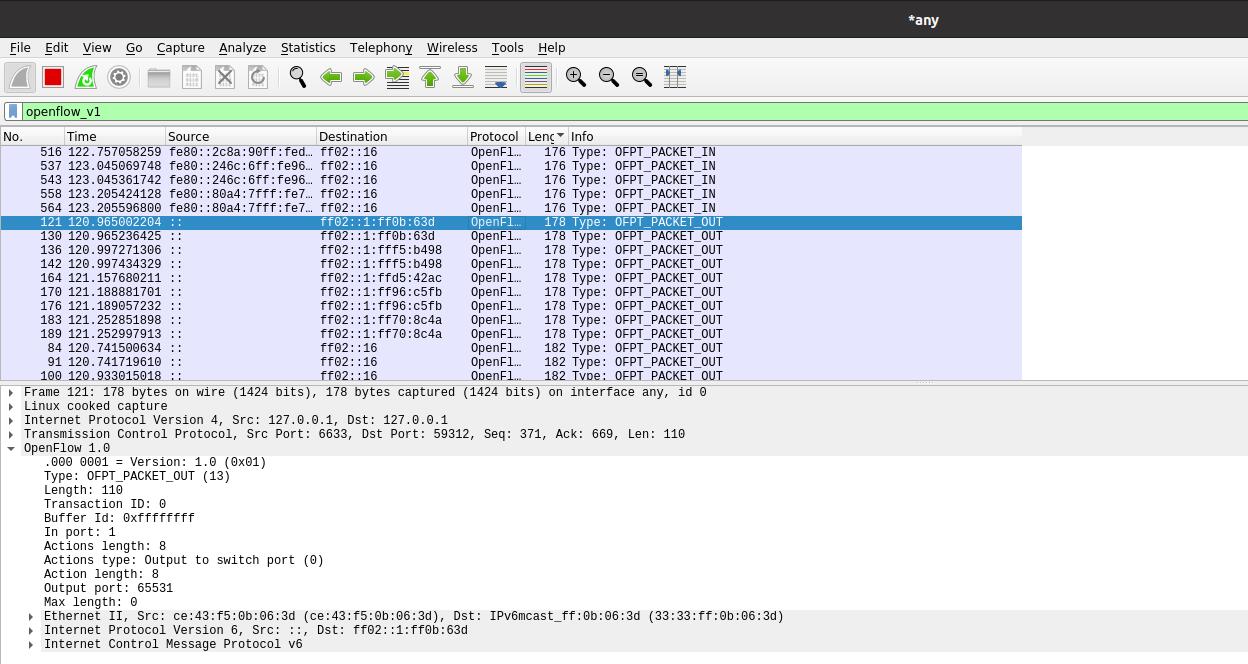The height and width of the screenshot is (664, 1248).
Task: Stop the live capture
Action: tap(52, 77)
